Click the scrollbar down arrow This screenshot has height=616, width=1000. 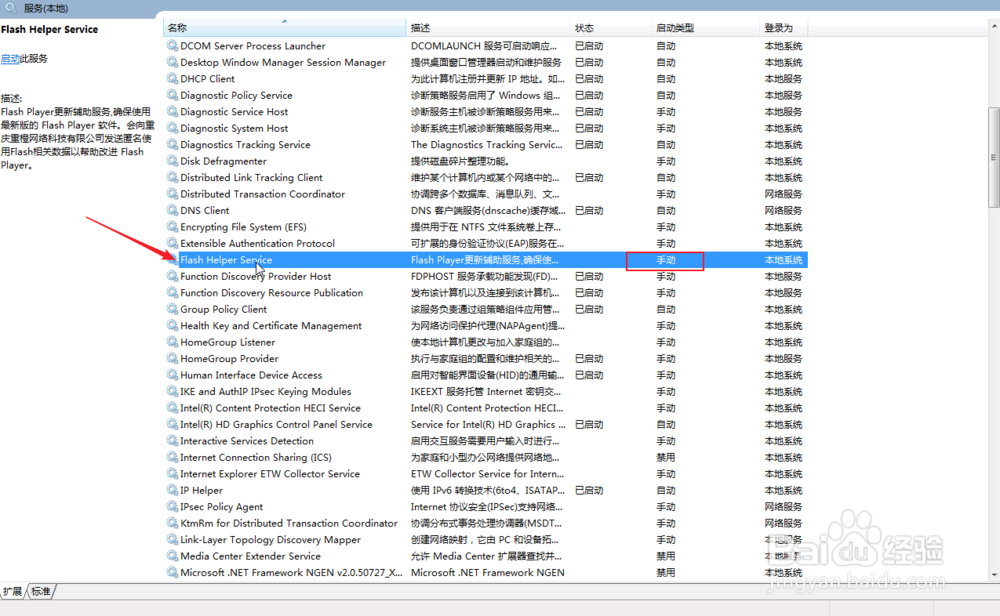(x=994, y=575)
